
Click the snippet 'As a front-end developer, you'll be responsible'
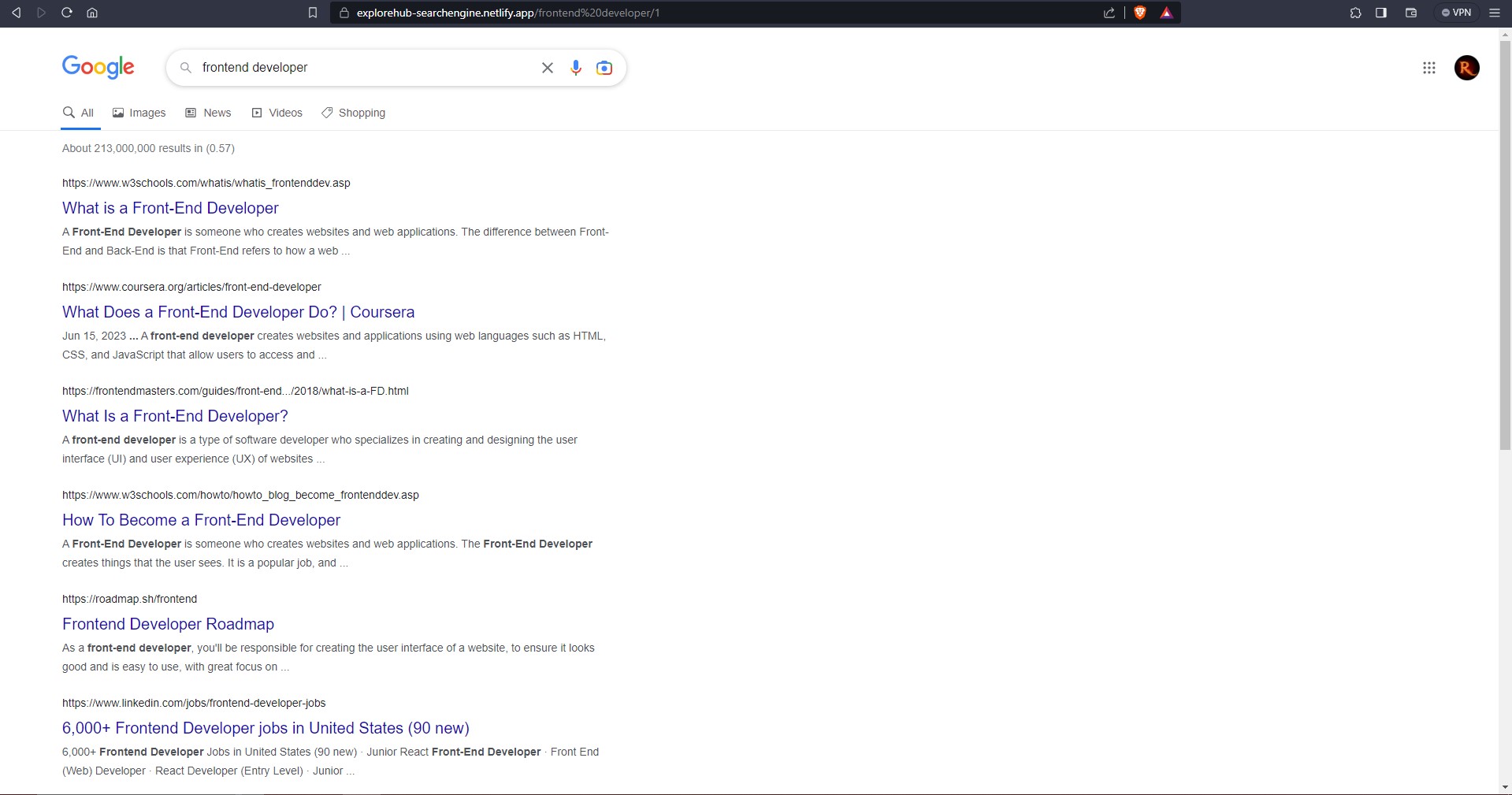coord(329,657)
